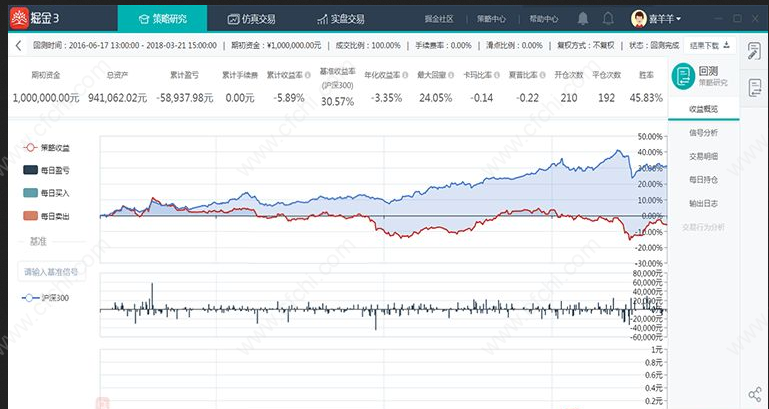Click the info icon next to 最大回撤
Image resolution: width=769 pixels, height=409 pixels.
pyautogui.click(x=451, y=75)
